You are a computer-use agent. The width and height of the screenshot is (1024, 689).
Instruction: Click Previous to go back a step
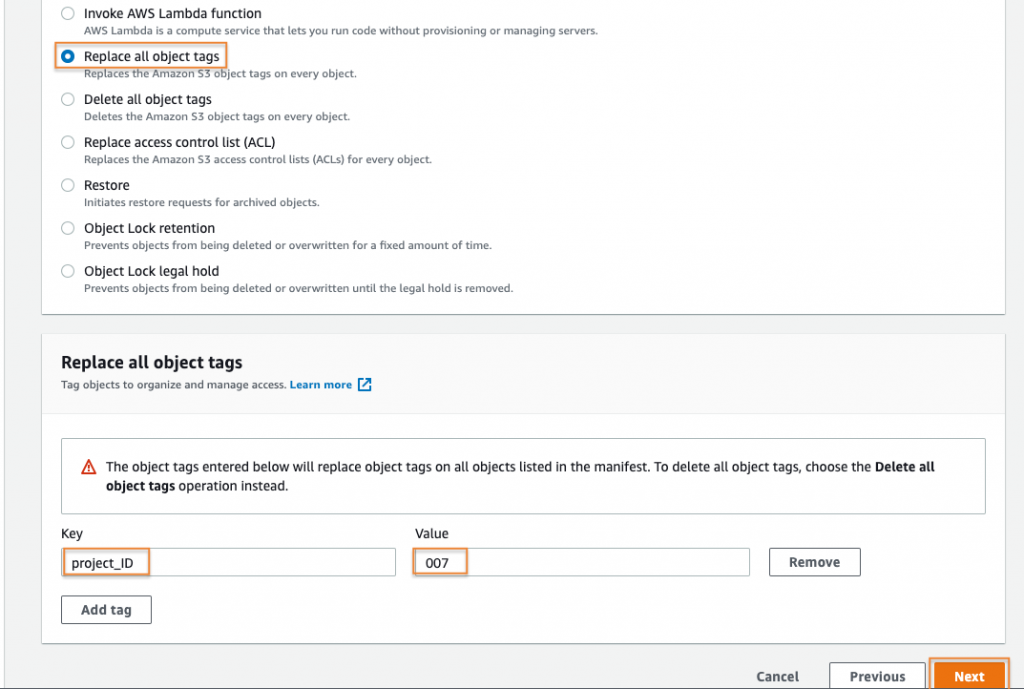pyautogui.click(x=877, y=676)
